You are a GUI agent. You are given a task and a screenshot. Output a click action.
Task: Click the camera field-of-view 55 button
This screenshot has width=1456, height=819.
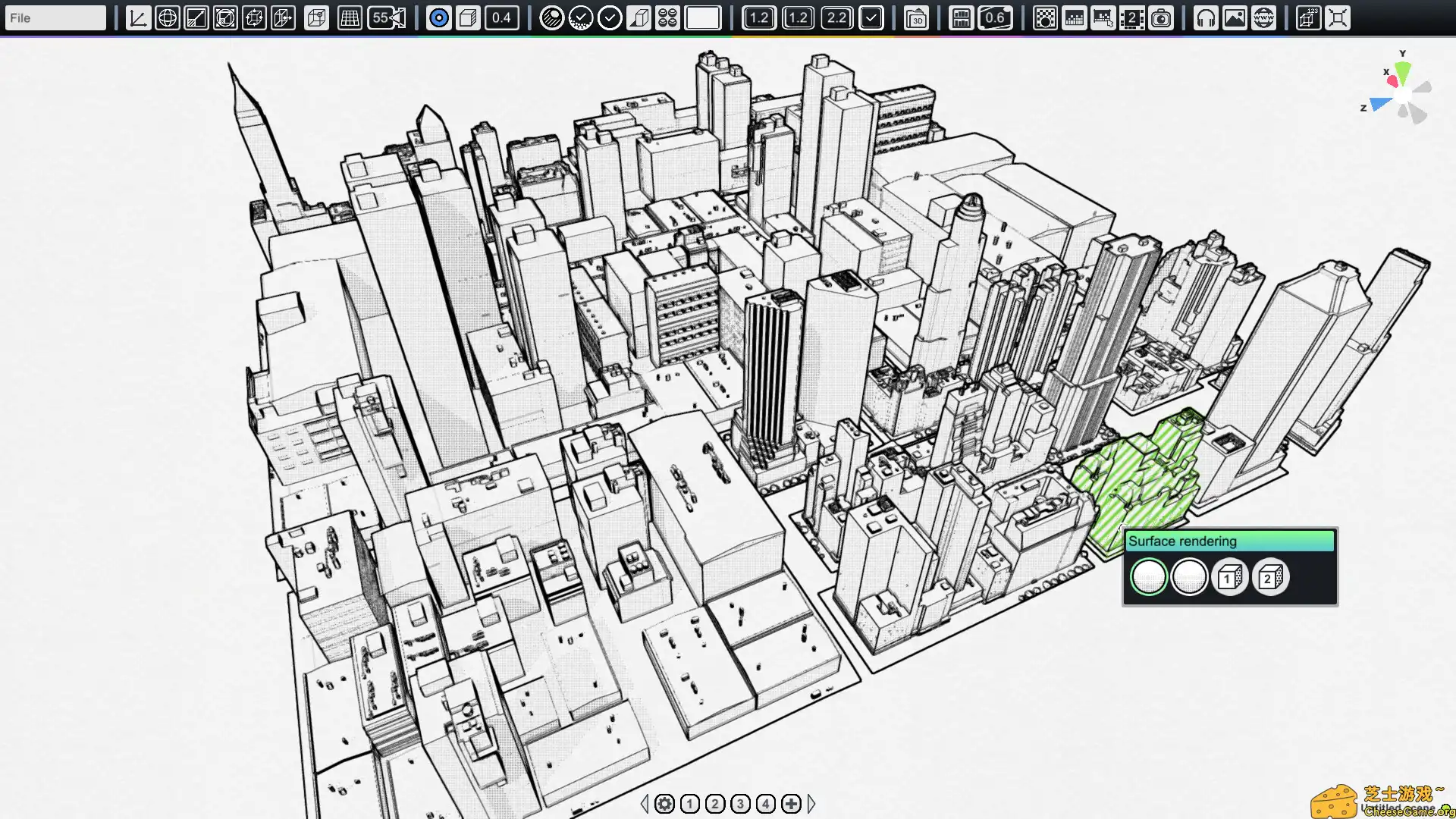[388, 17]
